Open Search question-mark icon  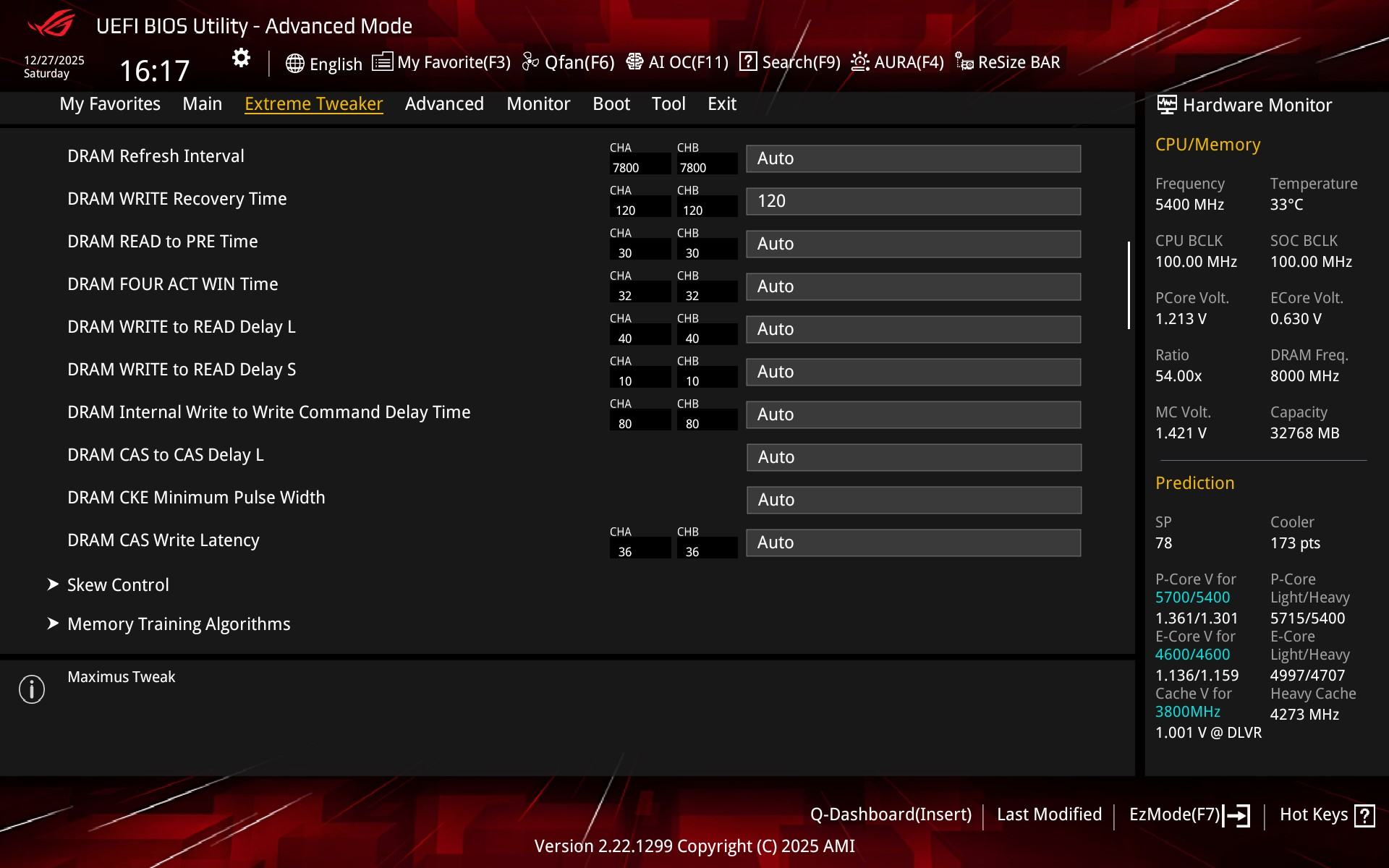click(x=748, y=61)
